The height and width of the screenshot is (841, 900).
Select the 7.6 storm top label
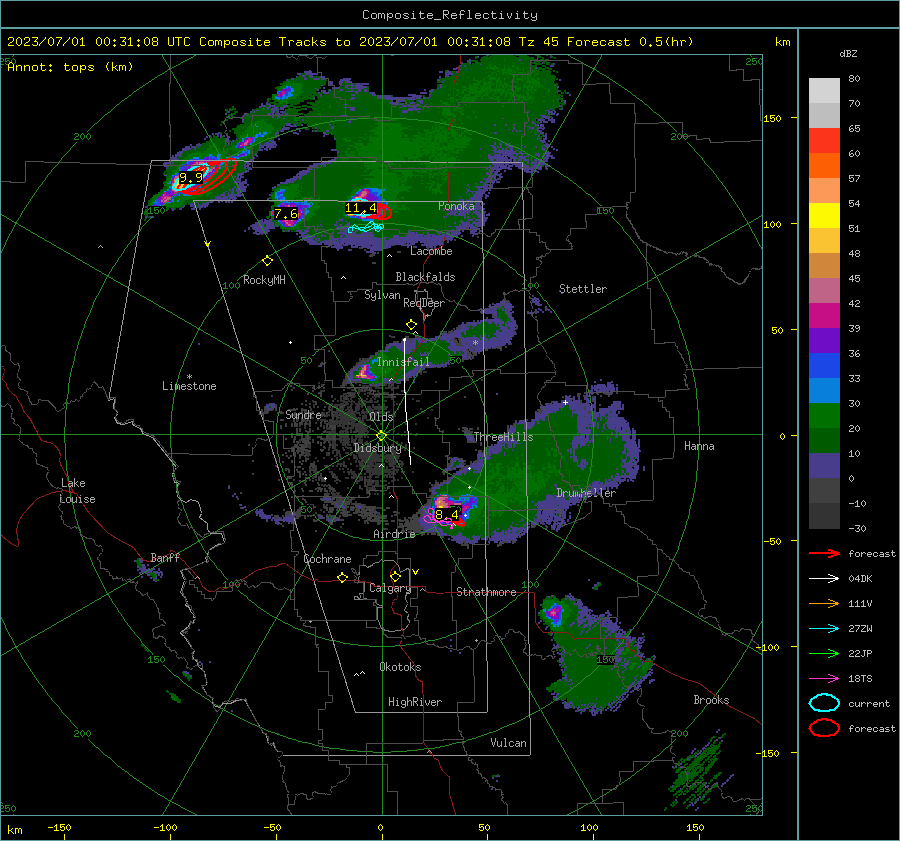coord(286,214)
